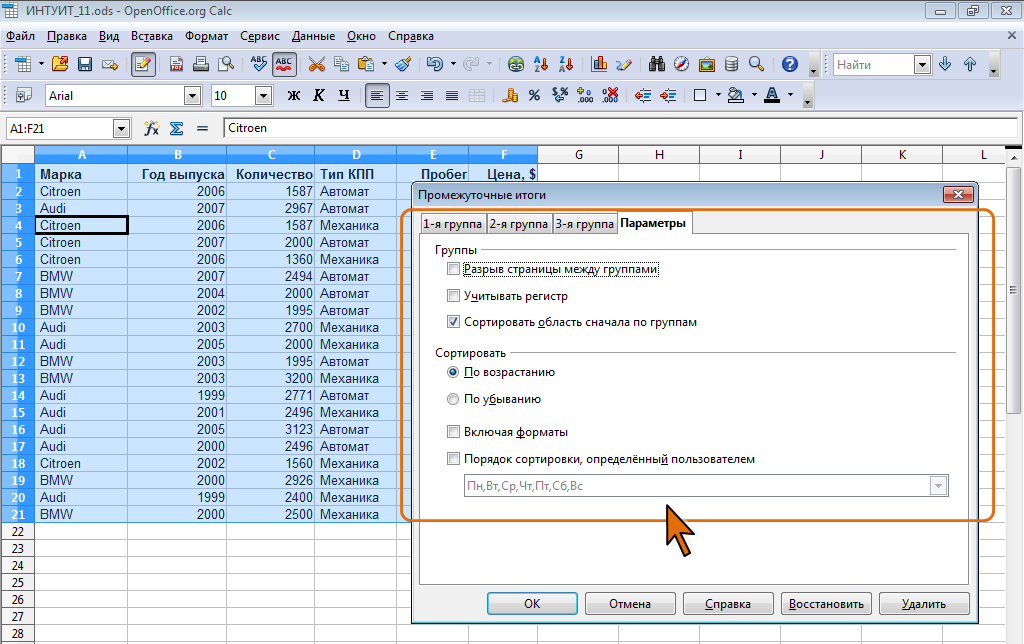1024x644 pixels.
Task: Open the Найти search box dropdown
Action: (x=922, y=65)
